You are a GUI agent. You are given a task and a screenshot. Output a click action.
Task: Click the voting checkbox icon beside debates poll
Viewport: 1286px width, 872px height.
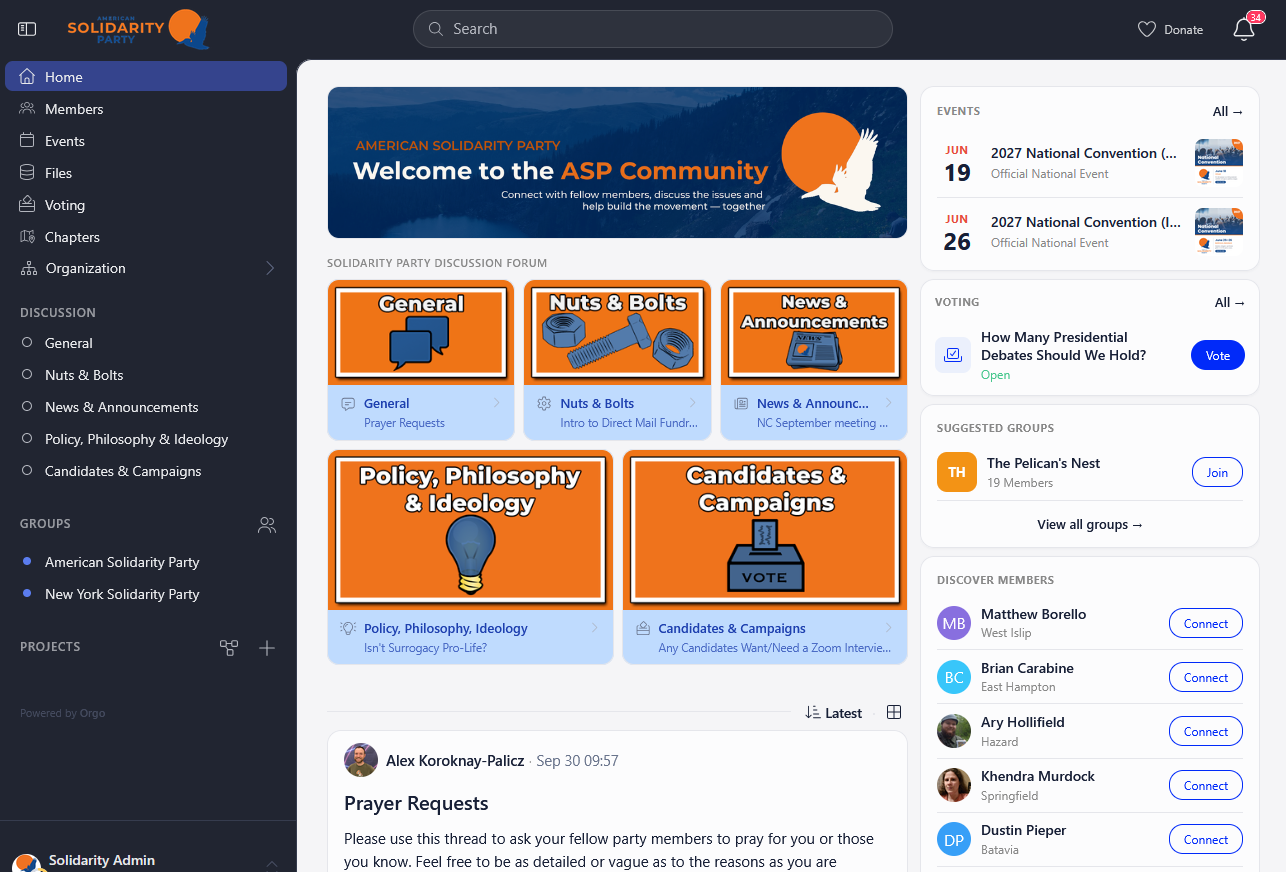coord(953,355)
